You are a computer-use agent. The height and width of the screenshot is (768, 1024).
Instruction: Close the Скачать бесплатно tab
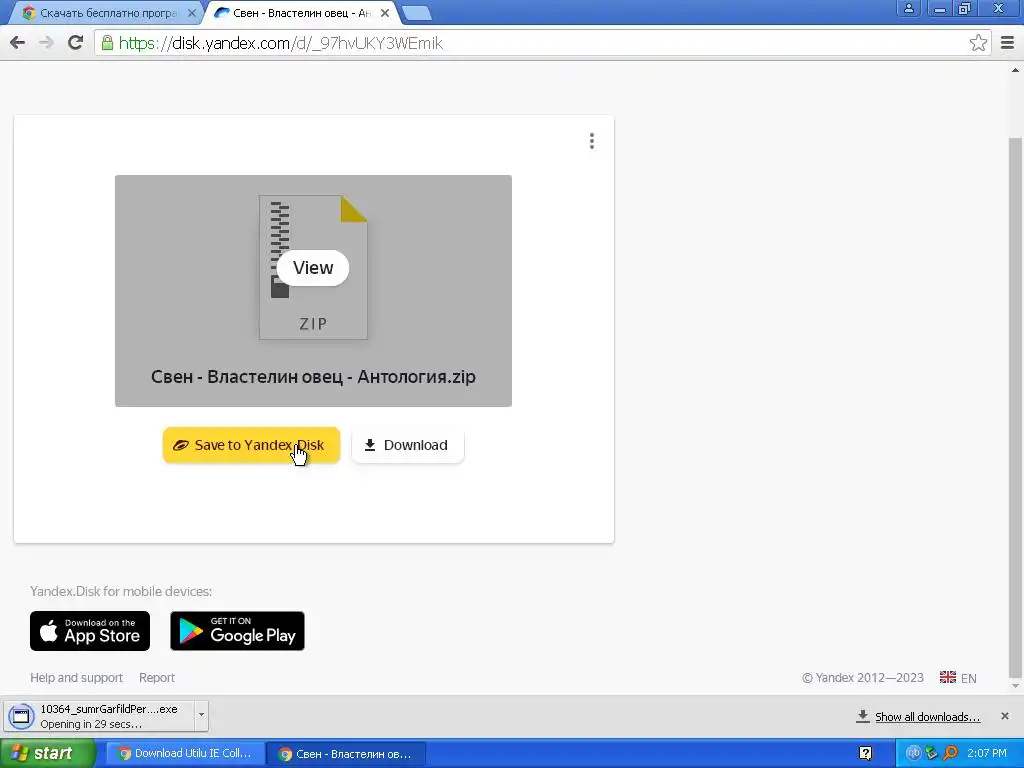(x=191, y=13)
